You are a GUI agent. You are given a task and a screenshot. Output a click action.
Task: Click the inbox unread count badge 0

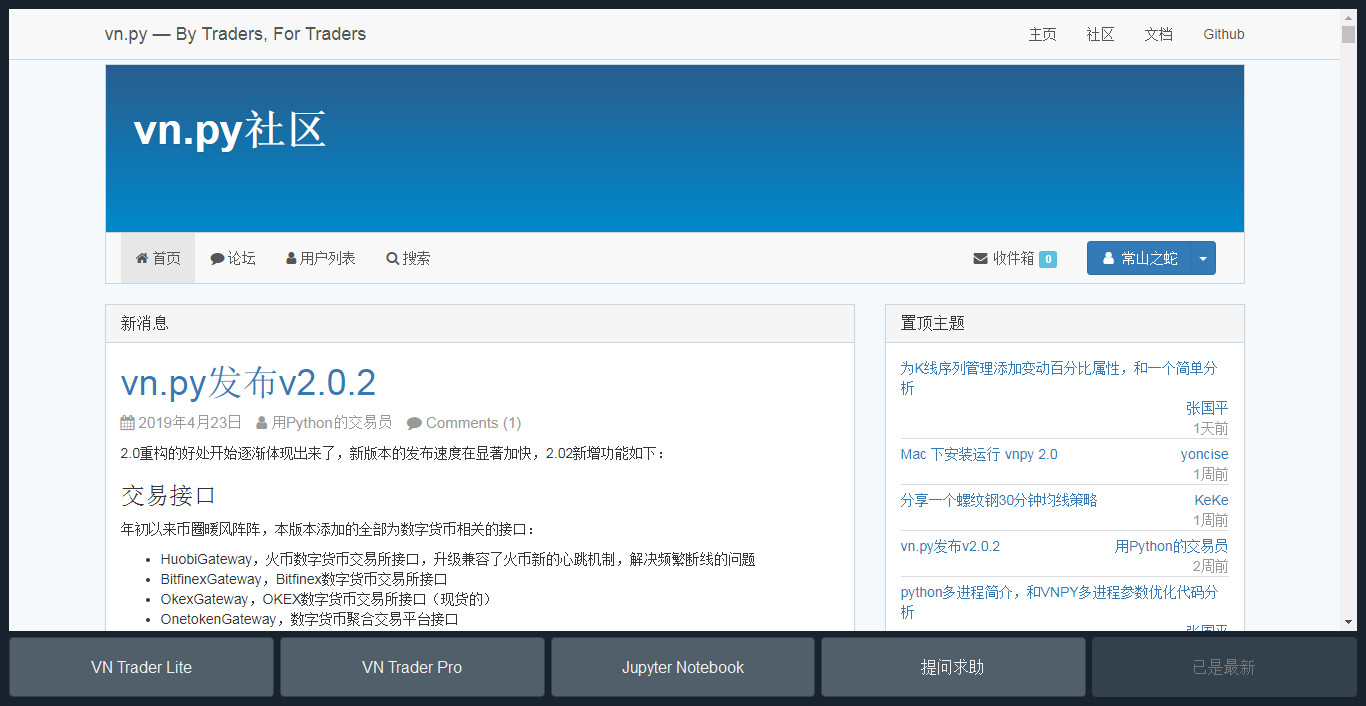point(1048,259)
